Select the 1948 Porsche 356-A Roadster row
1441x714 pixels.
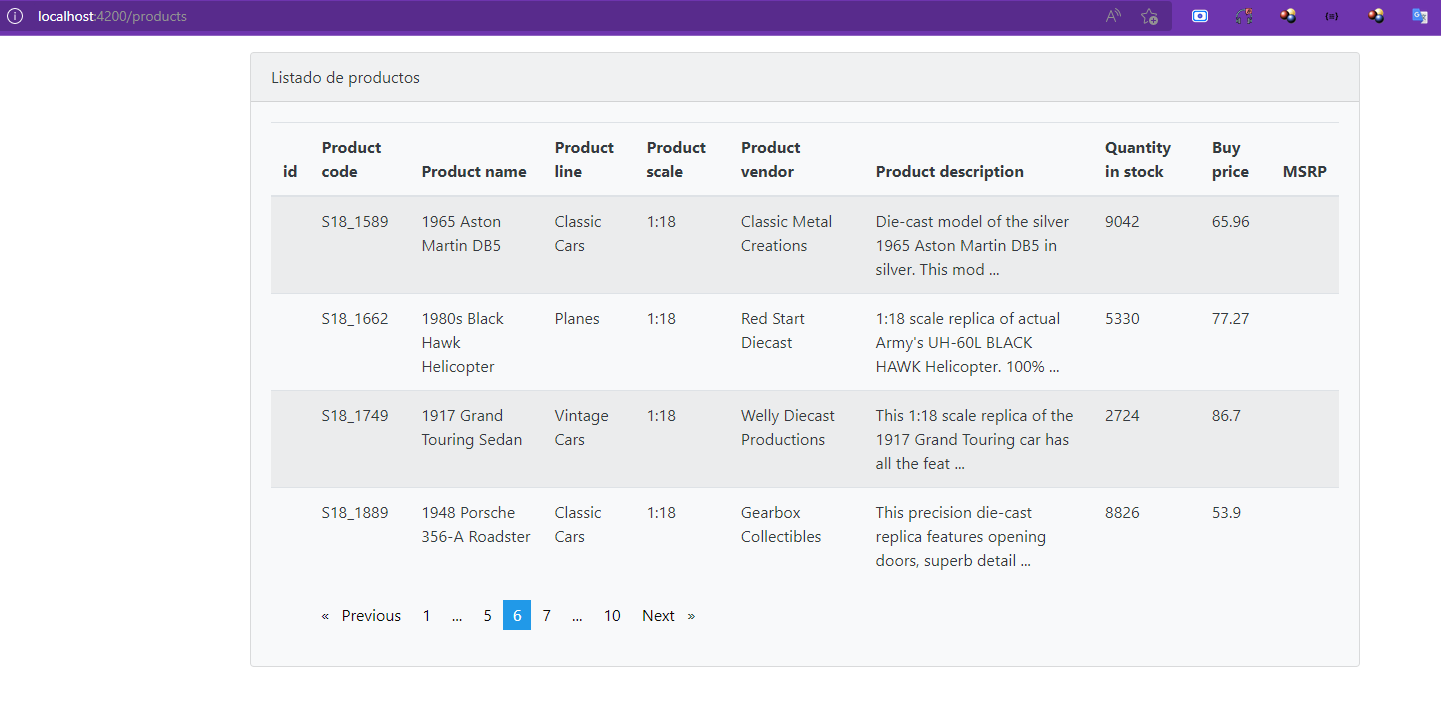pos(475,525)
